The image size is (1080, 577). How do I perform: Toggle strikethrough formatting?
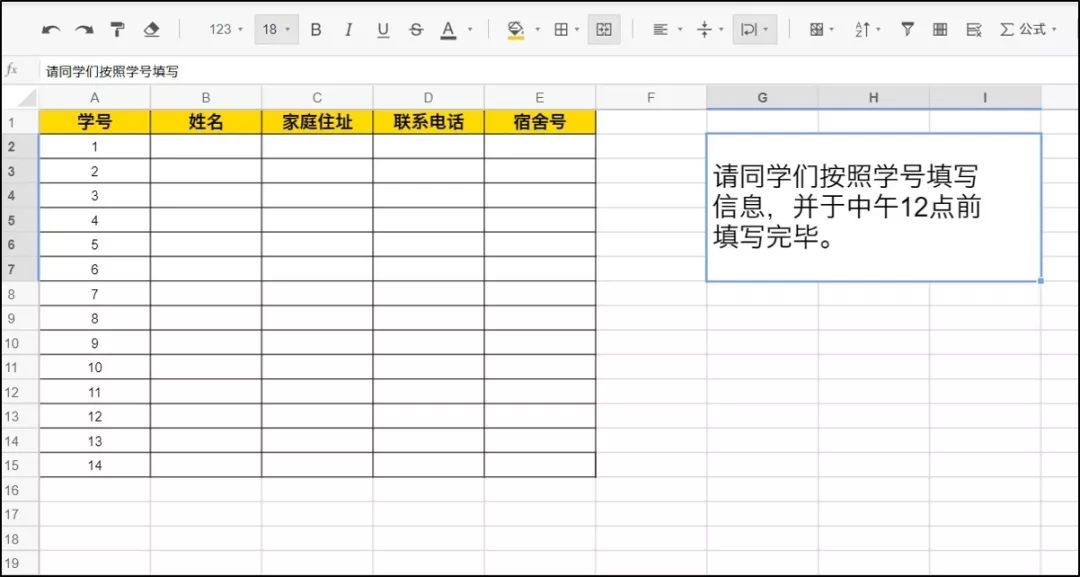(415, 29)
